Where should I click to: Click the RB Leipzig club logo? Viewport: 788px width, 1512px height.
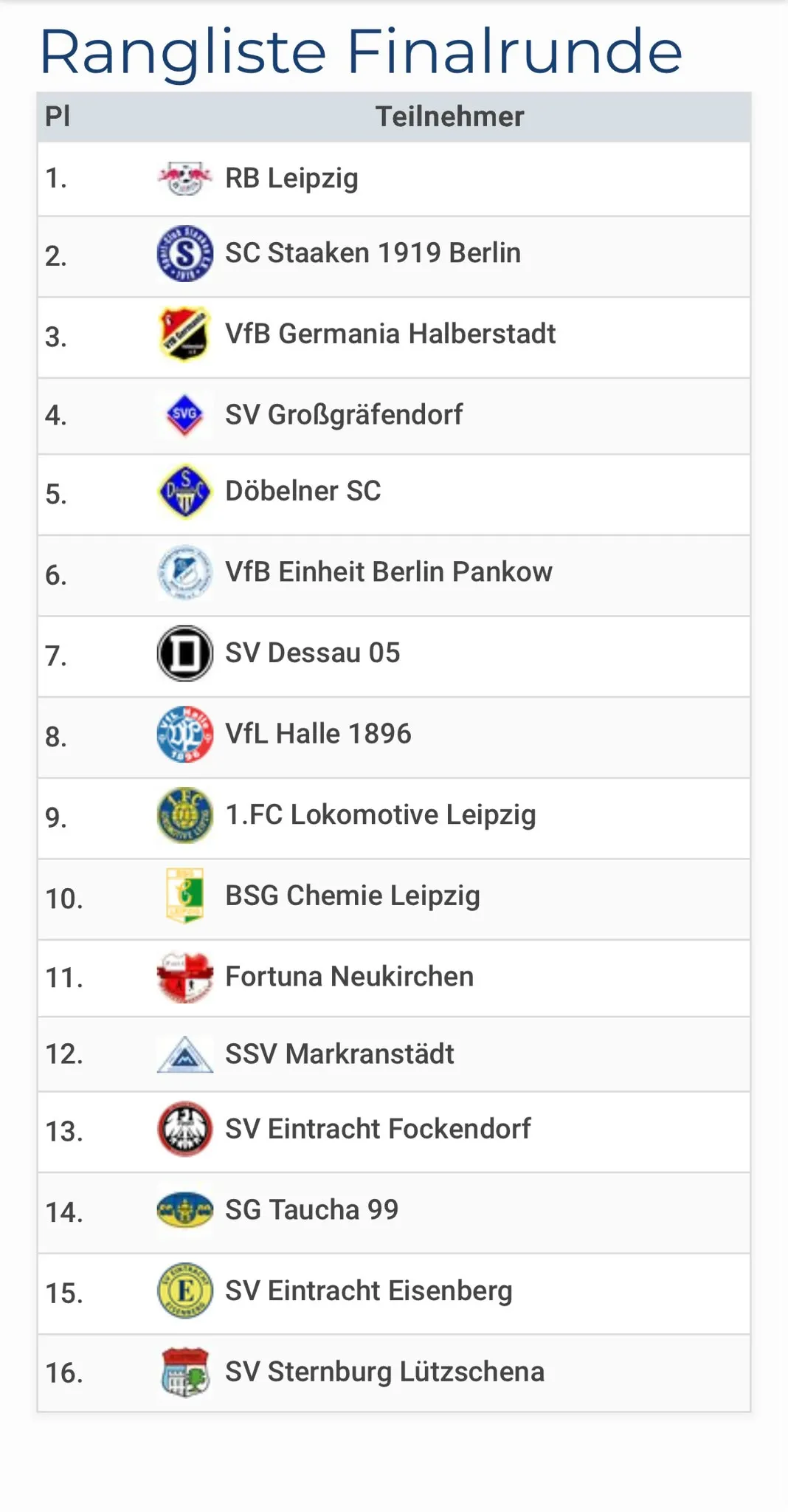click(185, 179)
